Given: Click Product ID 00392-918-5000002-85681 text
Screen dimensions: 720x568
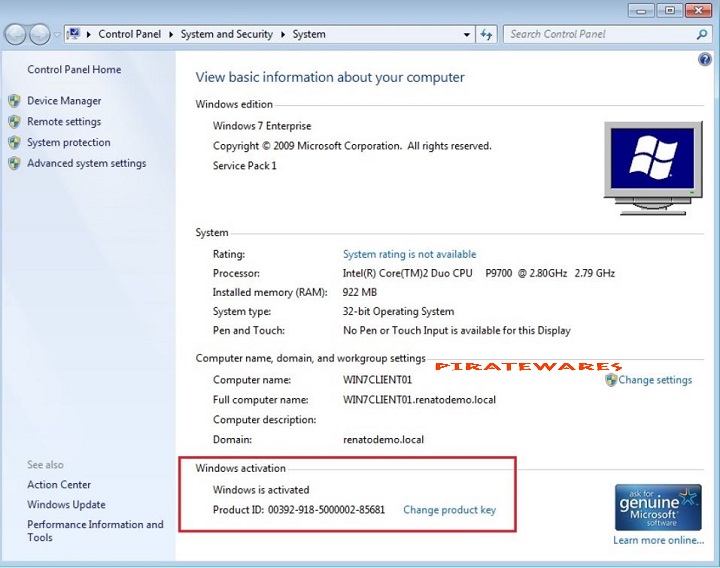Looking at the screenshot, I should pos(298,510).
